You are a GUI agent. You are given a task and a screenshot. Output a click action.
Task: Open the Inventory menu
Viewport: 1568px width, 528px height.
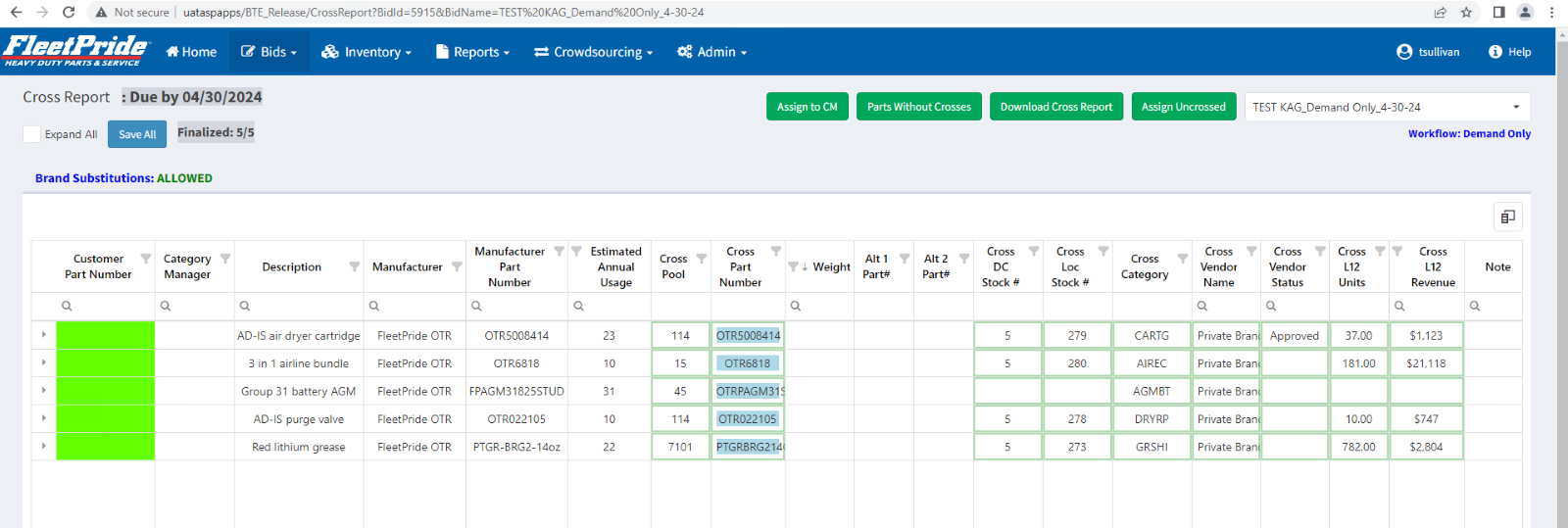click(367, 52)
